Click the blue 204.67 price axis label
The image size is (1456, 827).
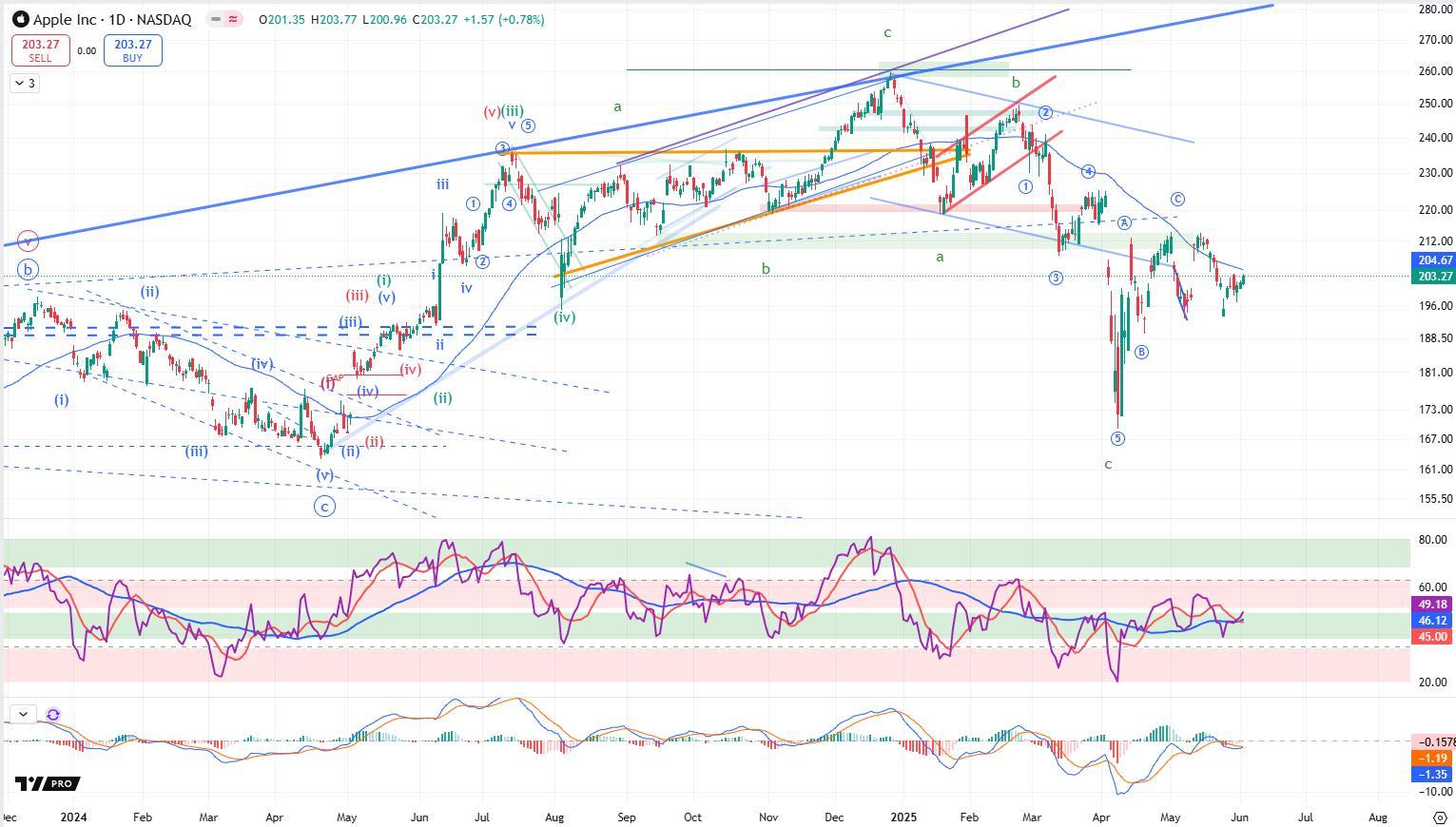(1434, 260)
